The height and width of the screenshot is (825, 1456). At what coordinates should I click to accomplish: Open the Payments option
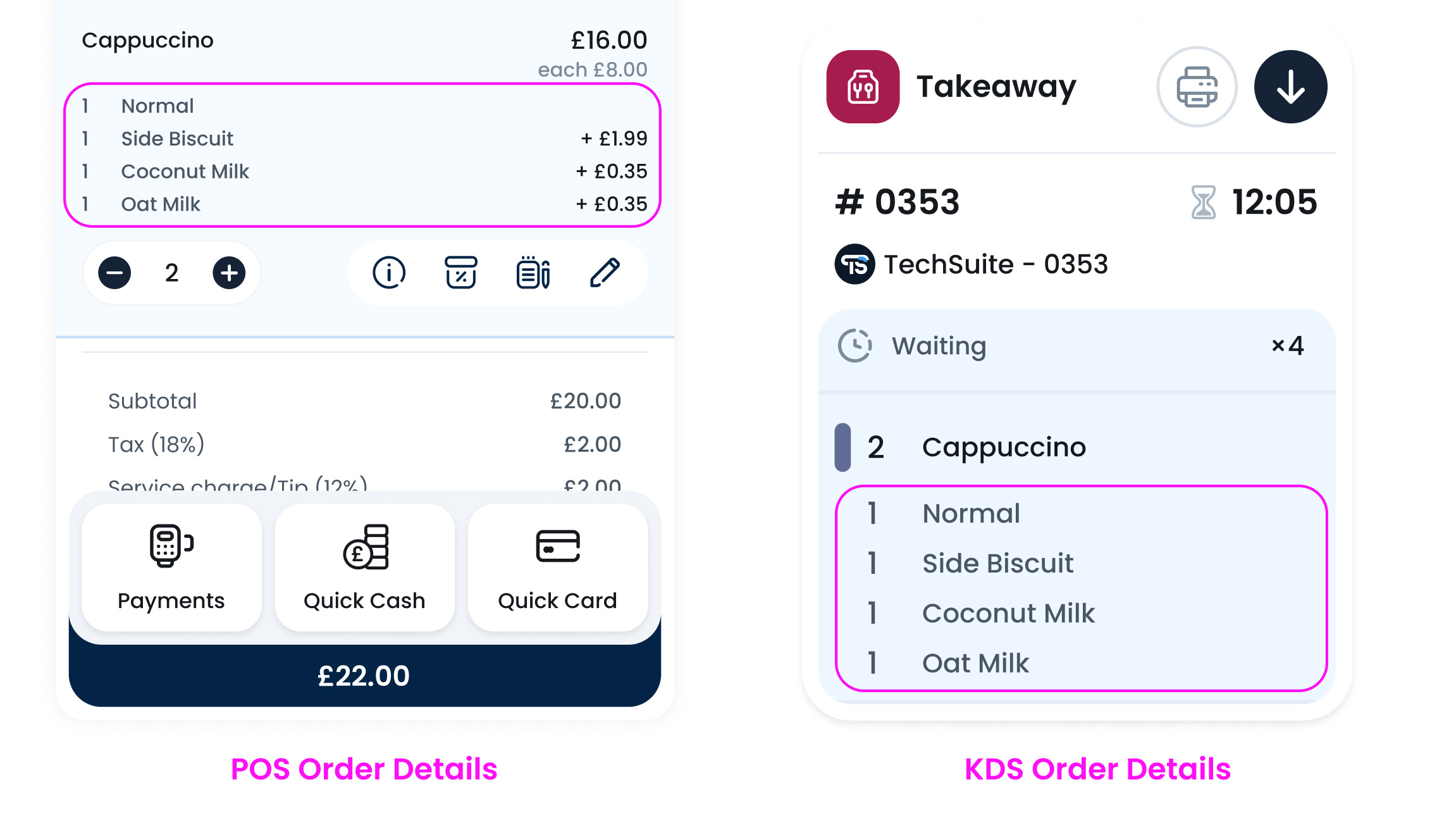point(171,568)
